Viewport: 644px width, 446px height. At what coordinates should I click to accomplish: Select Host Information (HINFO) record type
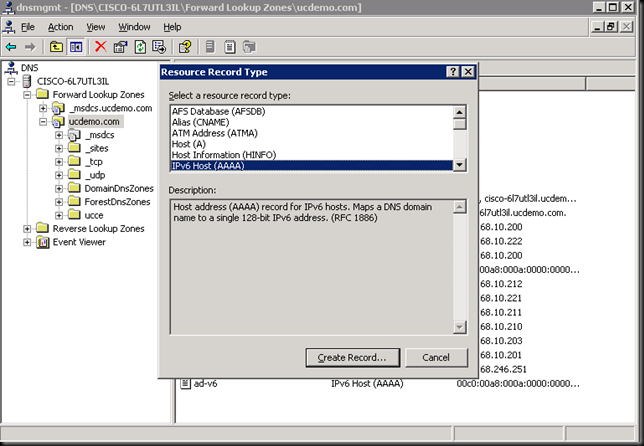point(312,155)
